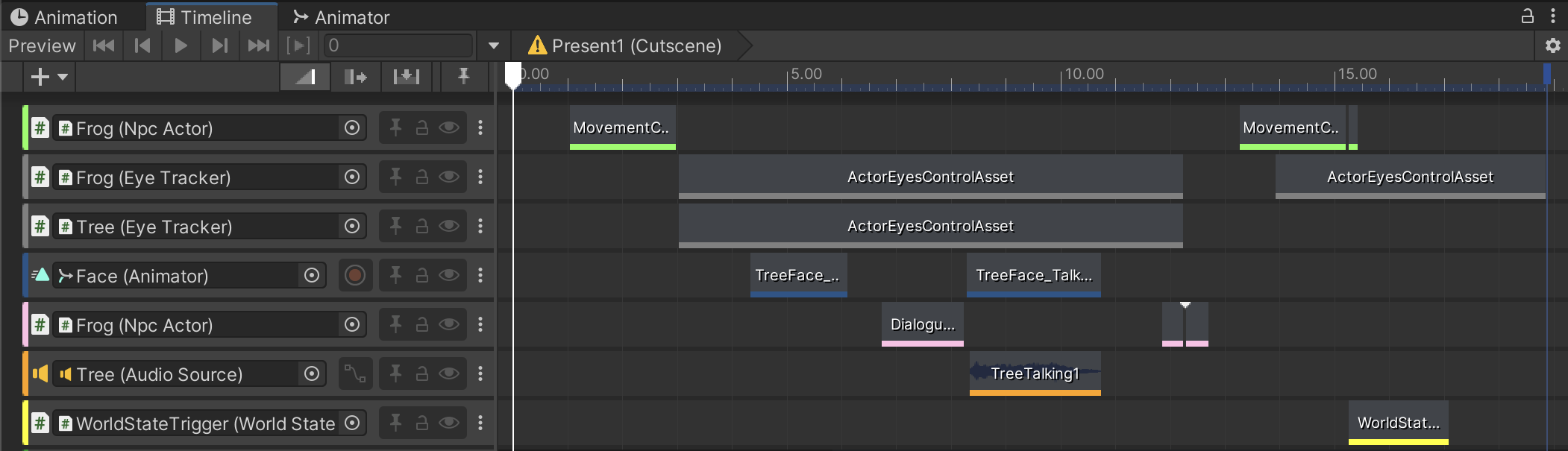Viewport: 1568px width, 451px height.
Task: Step to previous frame
Action: tap(142, 45)
